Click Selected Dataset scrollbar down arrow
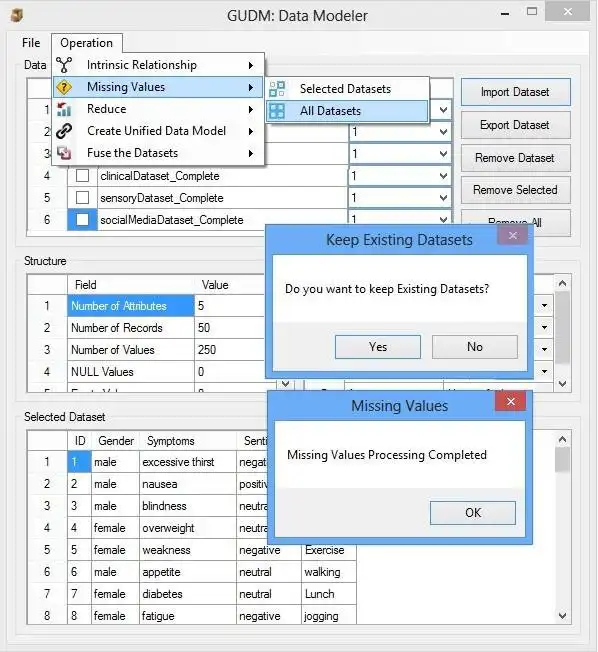This screenshot has height=652, width=598. pos(563,615)
